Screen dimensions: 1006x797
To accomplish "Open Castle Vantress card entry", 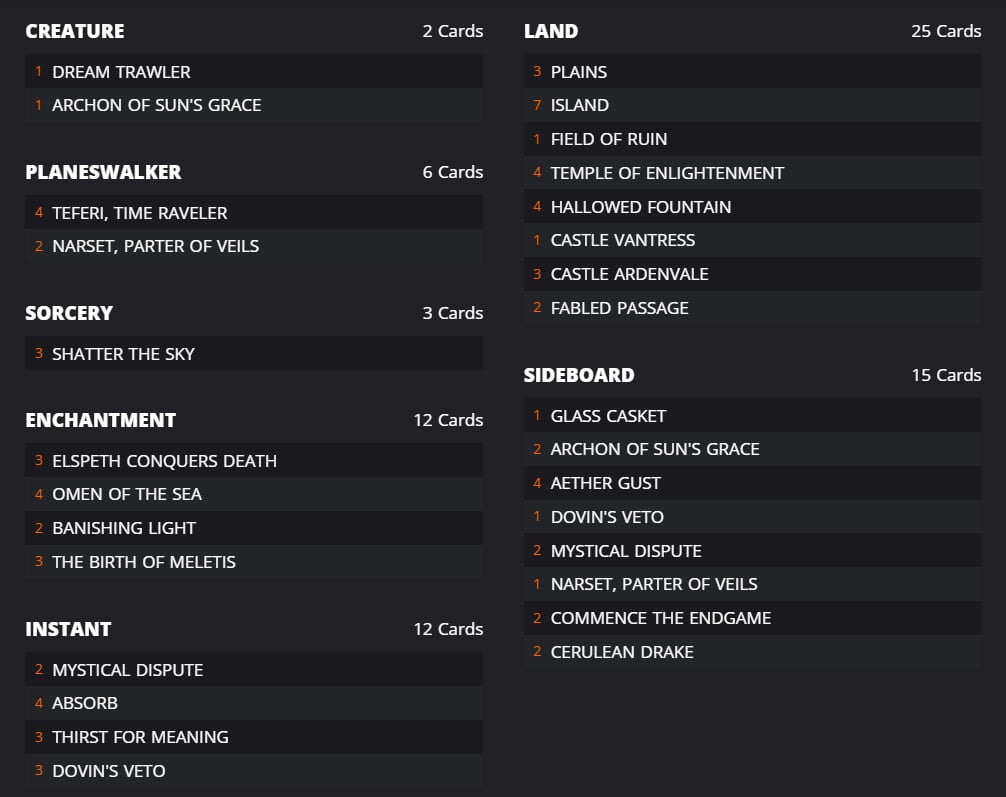I will point(622,240).
